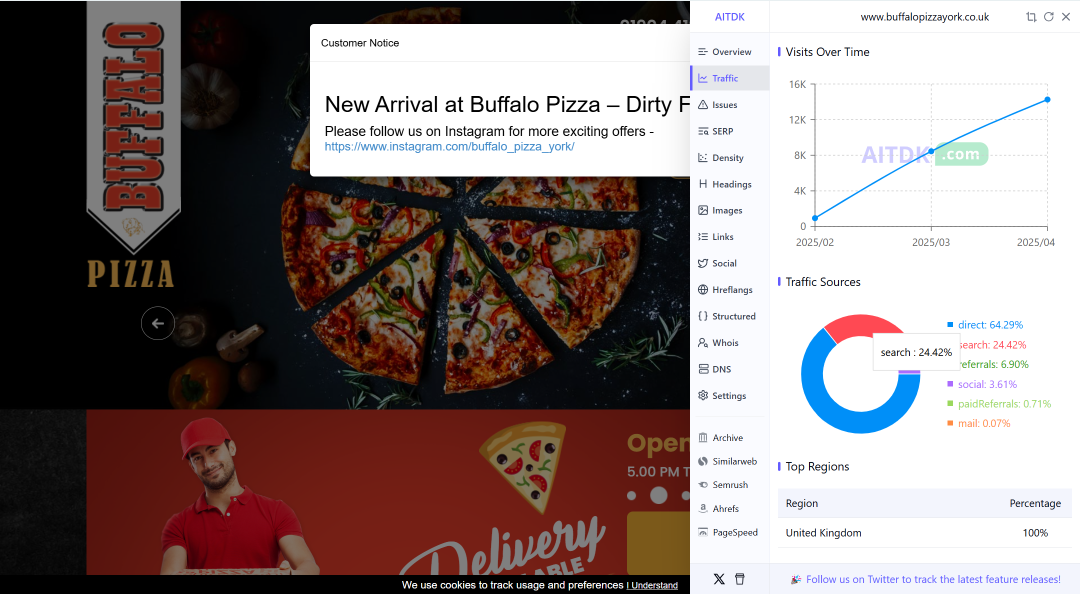Click the Settings gear icon
The width and height of the screenshot is (1080, 594).
click(703, 396)
